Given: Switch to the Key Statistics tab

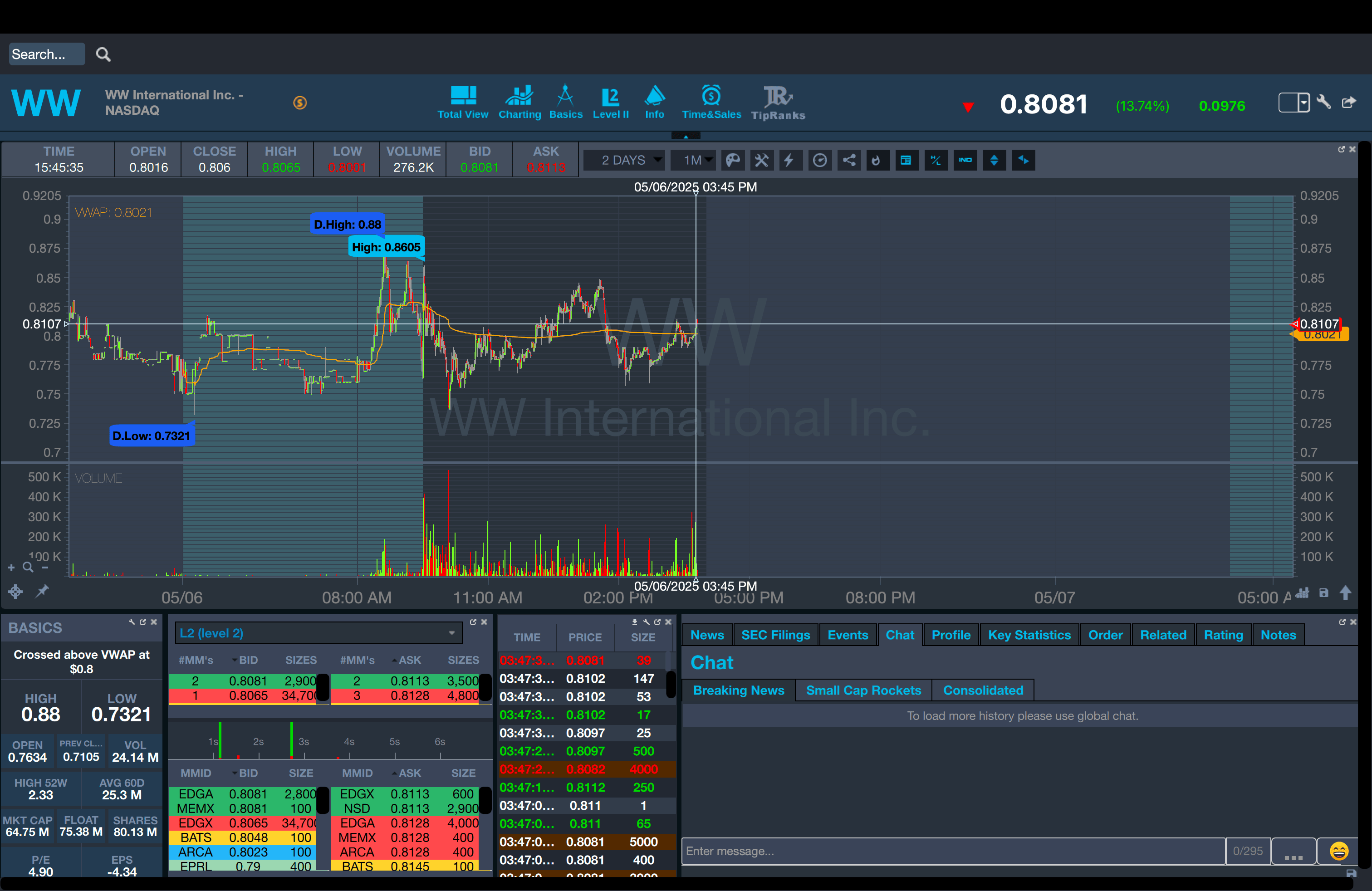Looking at the screenshot, I should click(1029, 635).
